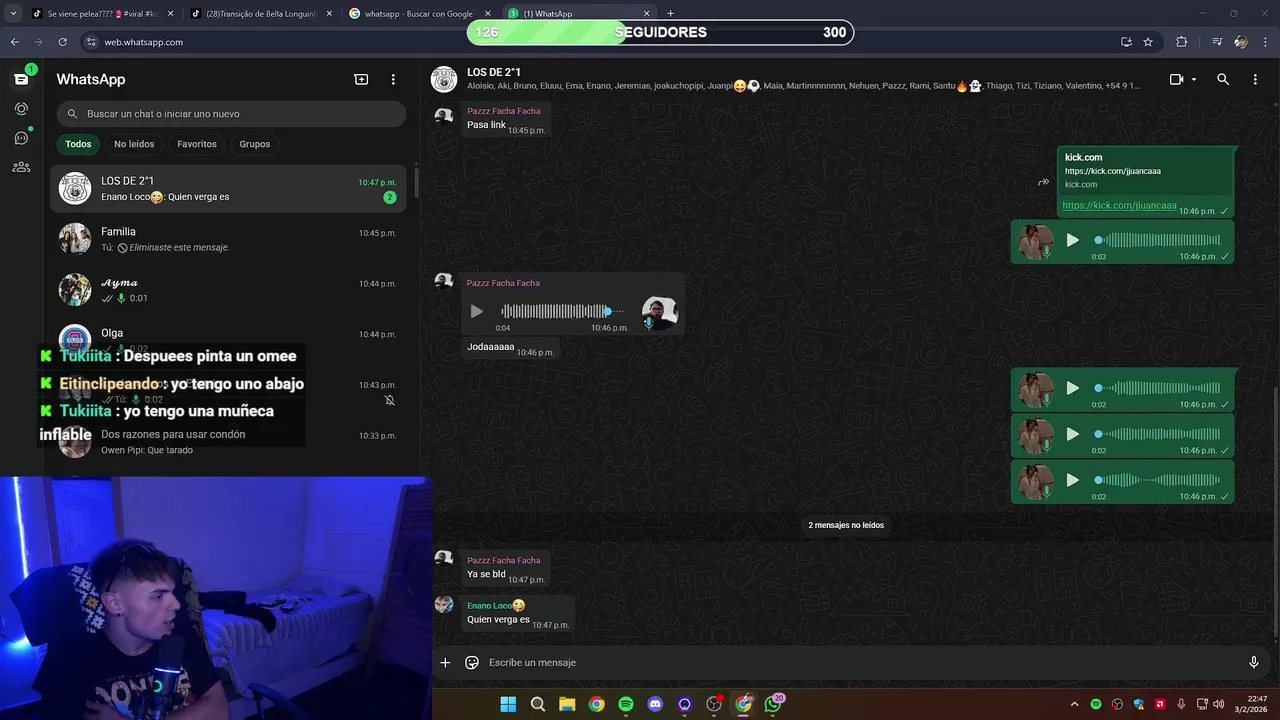Image resolution: width=1280 pixels, height=720 pixels.
Task: Select the Grupos filter tab
Action: tap(255, 144)
